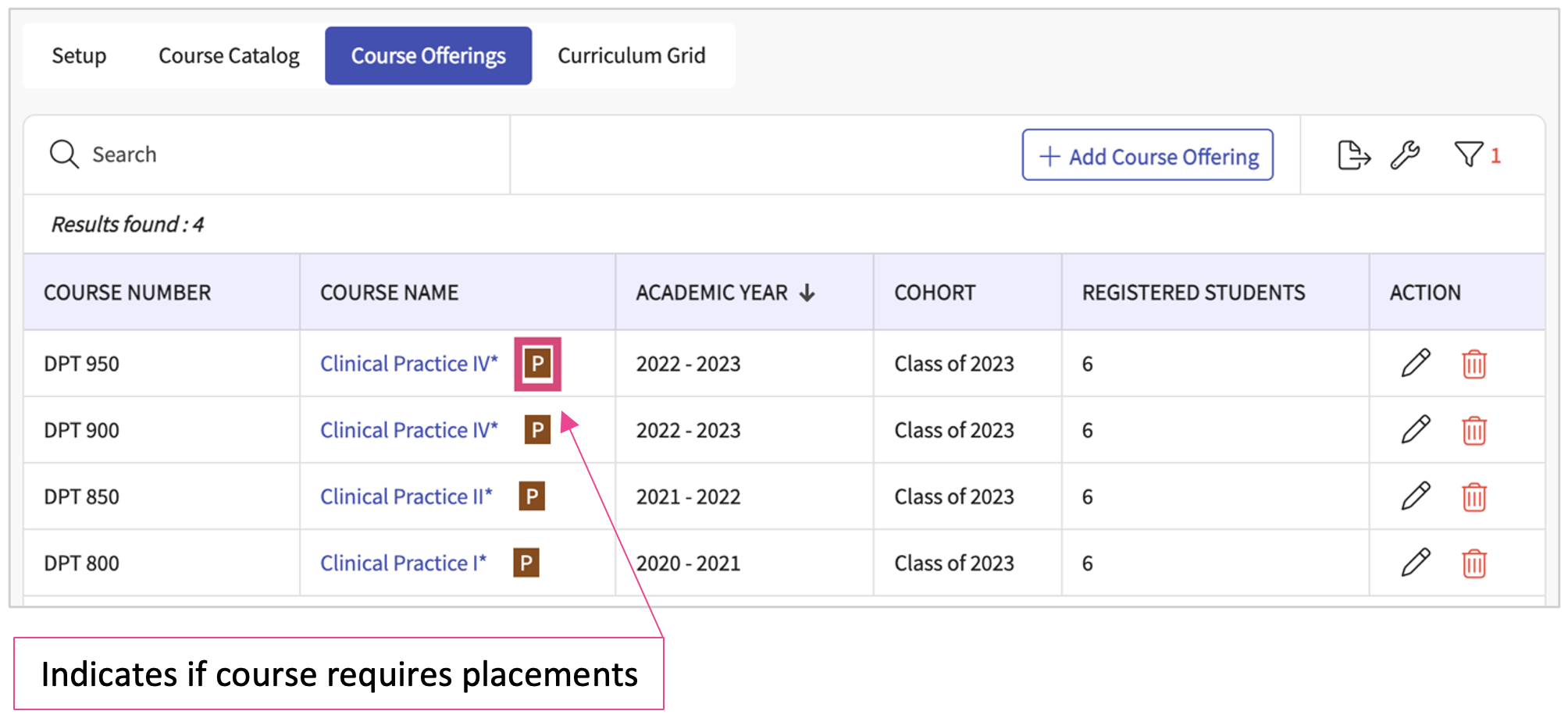Click the magnifying glass search icon

(x=64, y=155)
